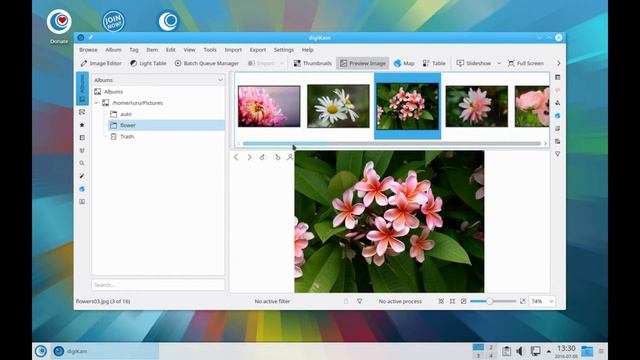640x360 pixels.
Task: Open the Tags sidebar icon below Albums
Action: [x=82, y=112]
